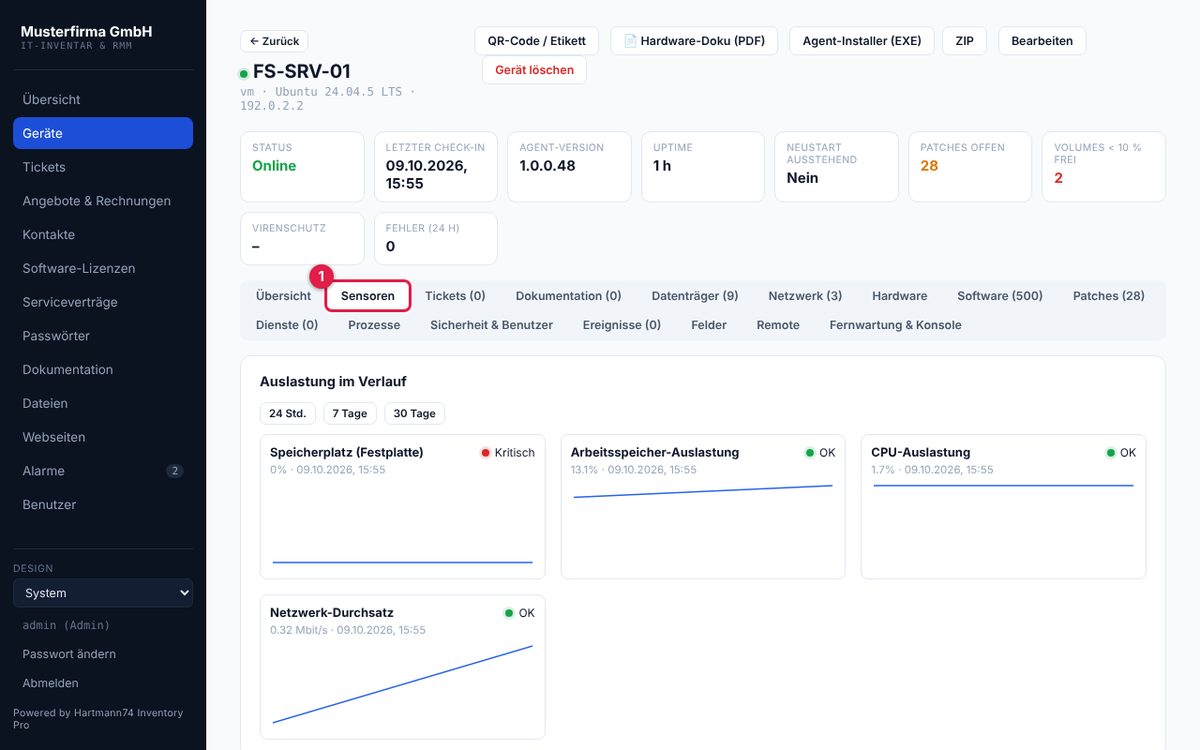1200x750 pixels.
Task: Click the QR-Code / Etikett button
Action: (537, 41)
